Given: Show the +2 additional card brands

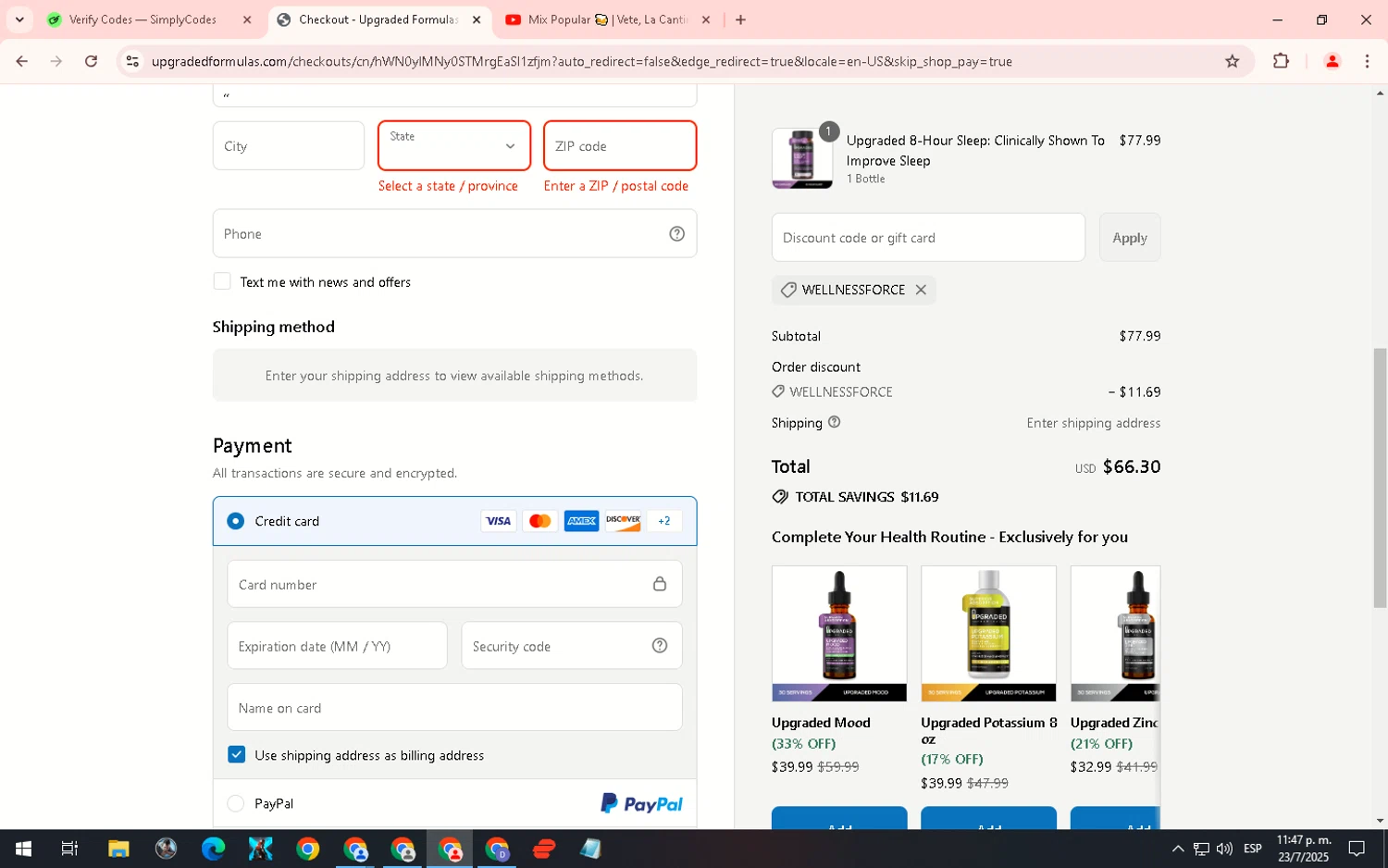Looking at the screenshot, I should pos(664,521).
